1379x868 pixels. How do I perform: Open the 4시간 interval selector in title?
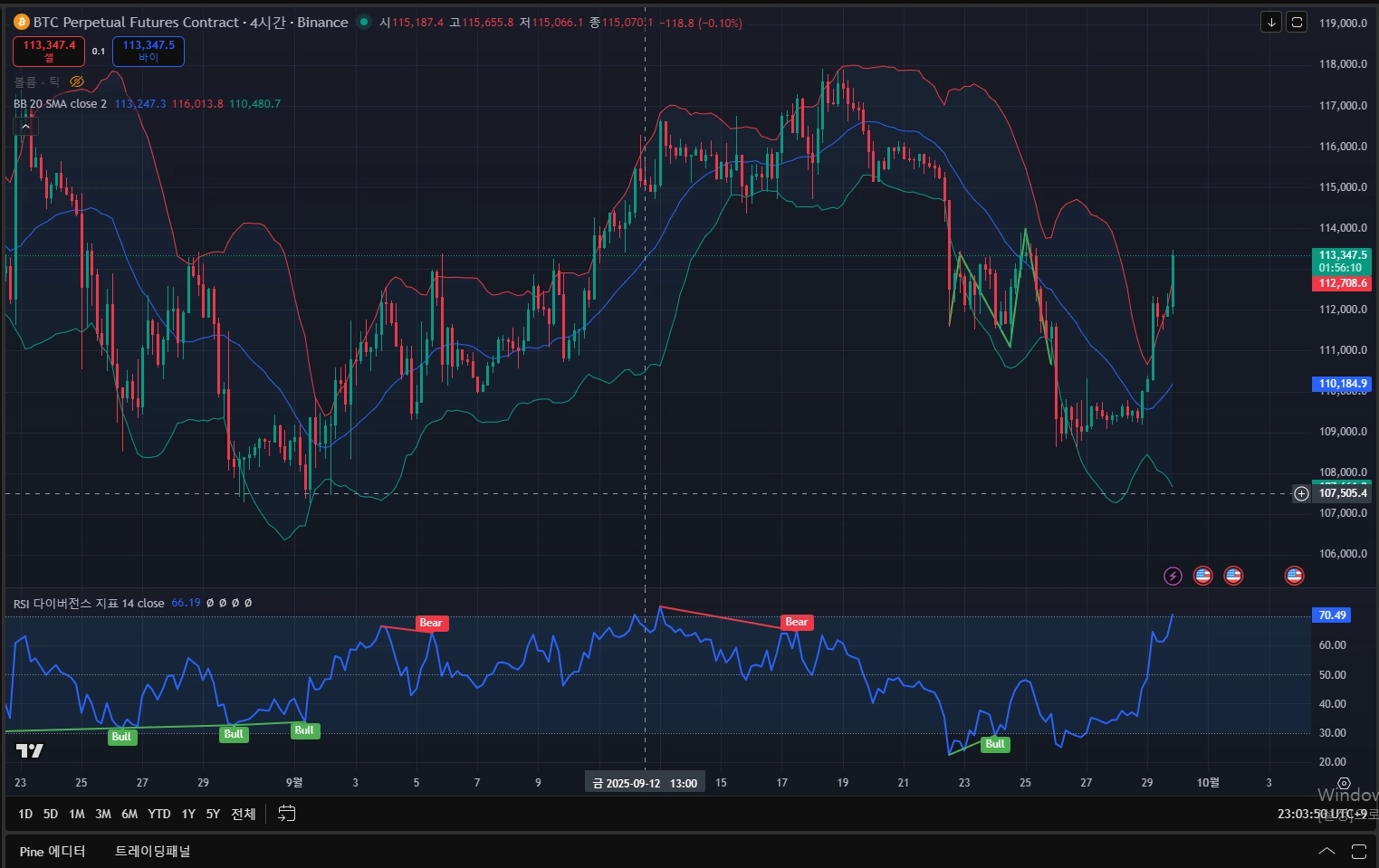(268, 23)
